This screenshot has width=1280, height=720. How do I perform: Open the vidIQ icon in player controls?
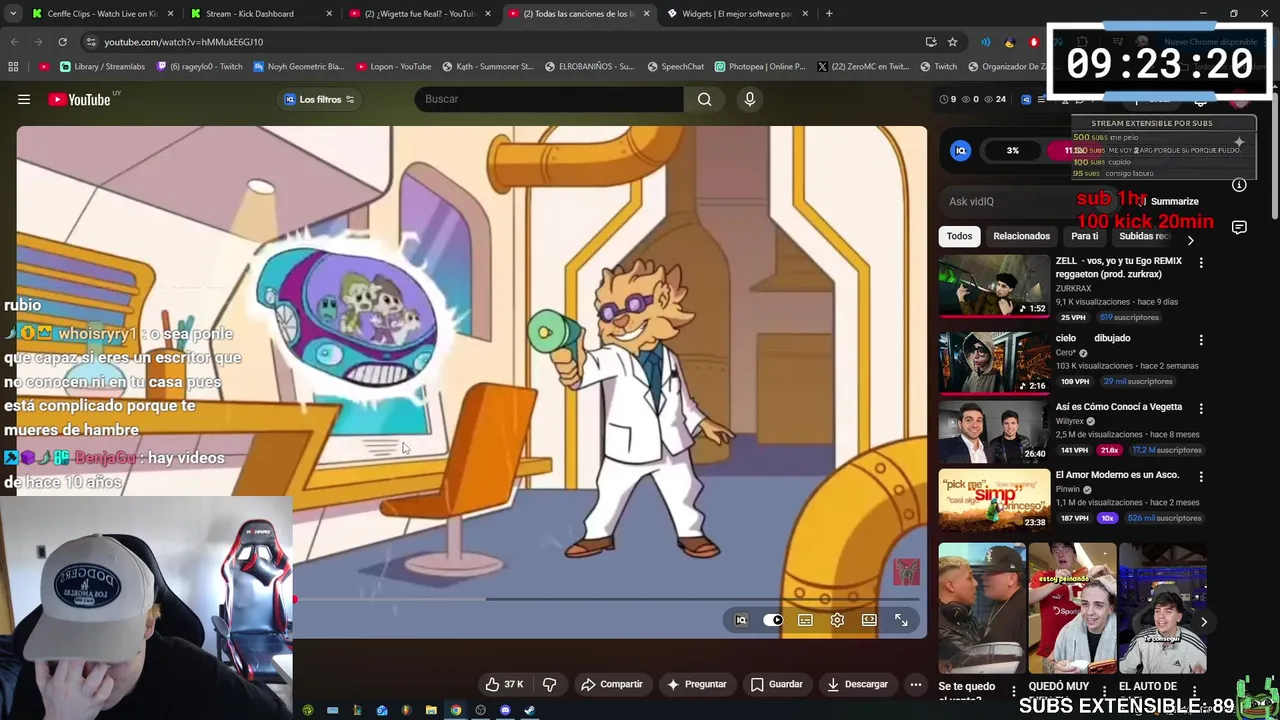click(x=741, y=620)
